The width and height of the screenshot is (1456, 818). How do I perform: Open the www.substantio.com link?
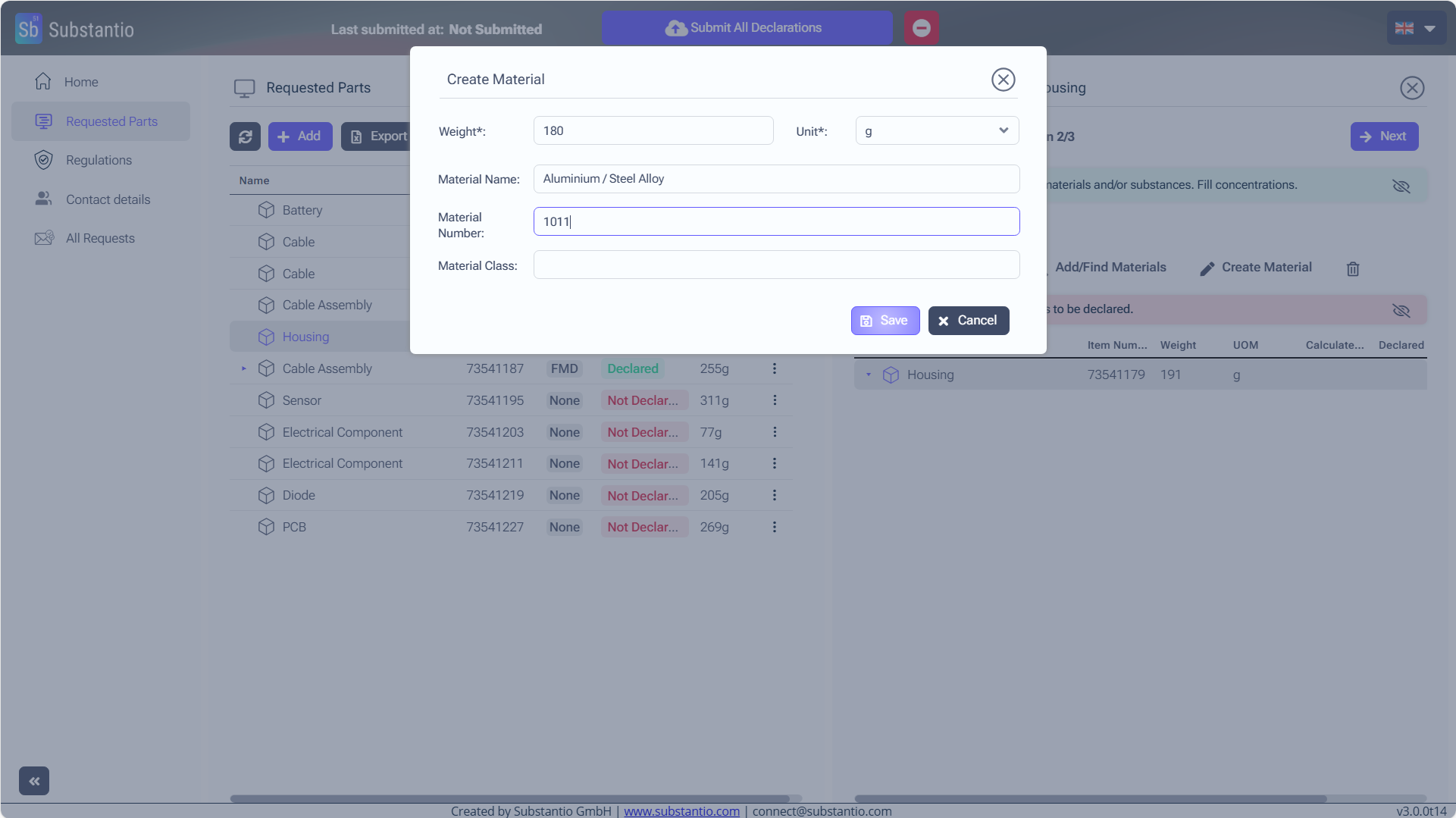click(x=681, y=810)
